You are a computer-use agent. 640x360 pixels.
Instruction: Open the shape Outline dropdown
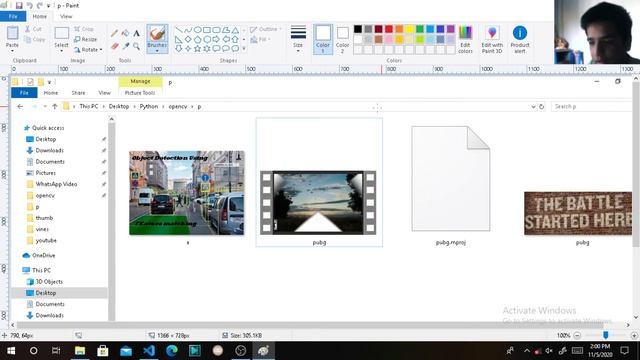point(266,29)
